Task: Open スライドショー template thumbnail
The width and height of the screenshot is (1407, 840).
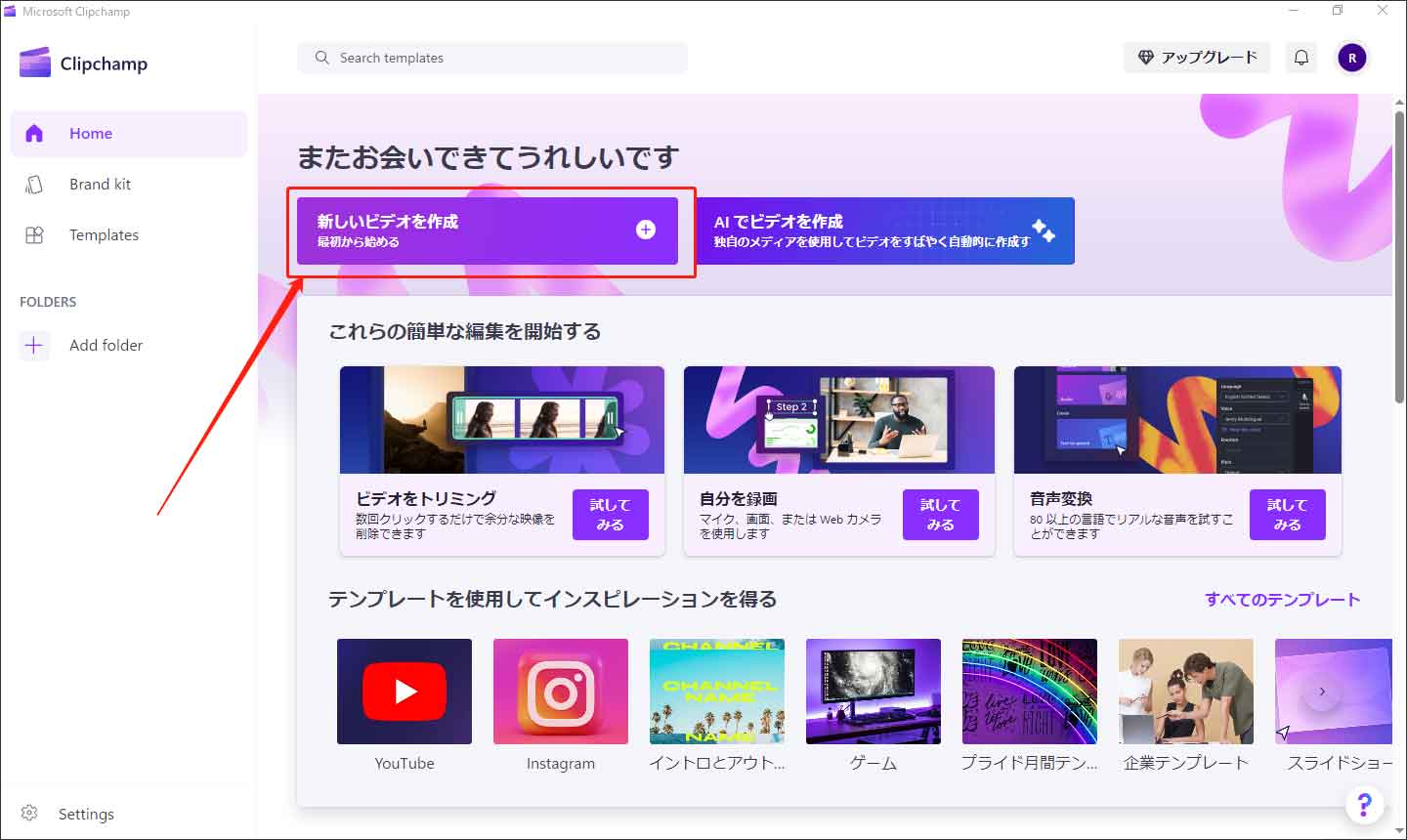Action: [1334, 692]
